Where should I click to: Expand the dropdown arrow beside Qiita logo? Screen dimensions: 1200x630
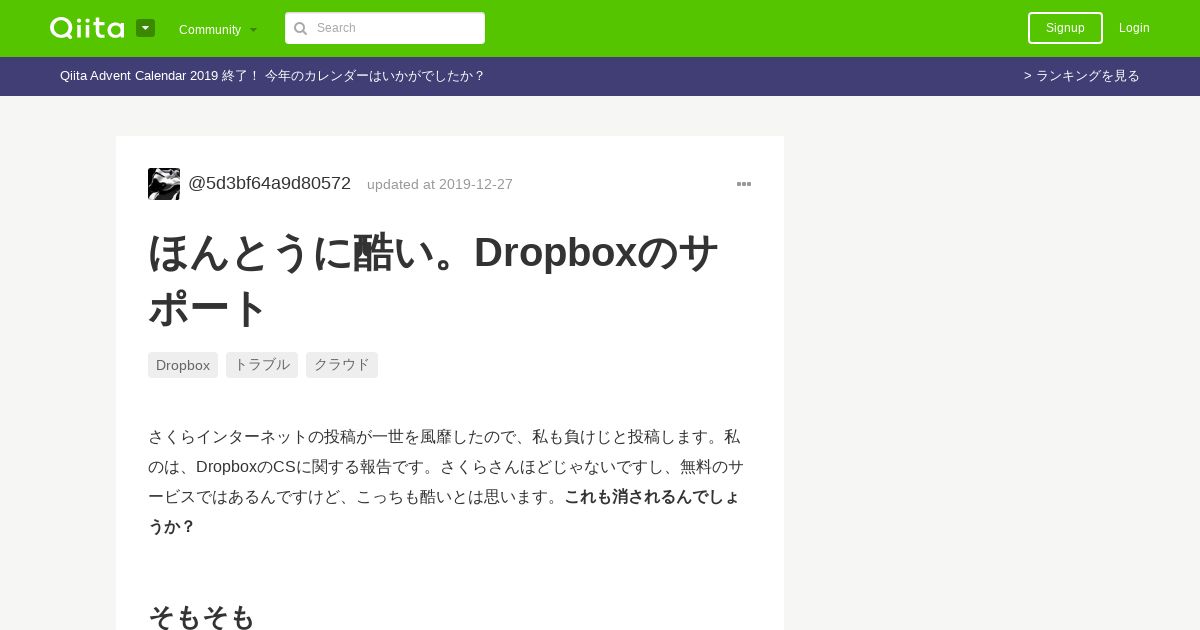(x=146, y=28)
